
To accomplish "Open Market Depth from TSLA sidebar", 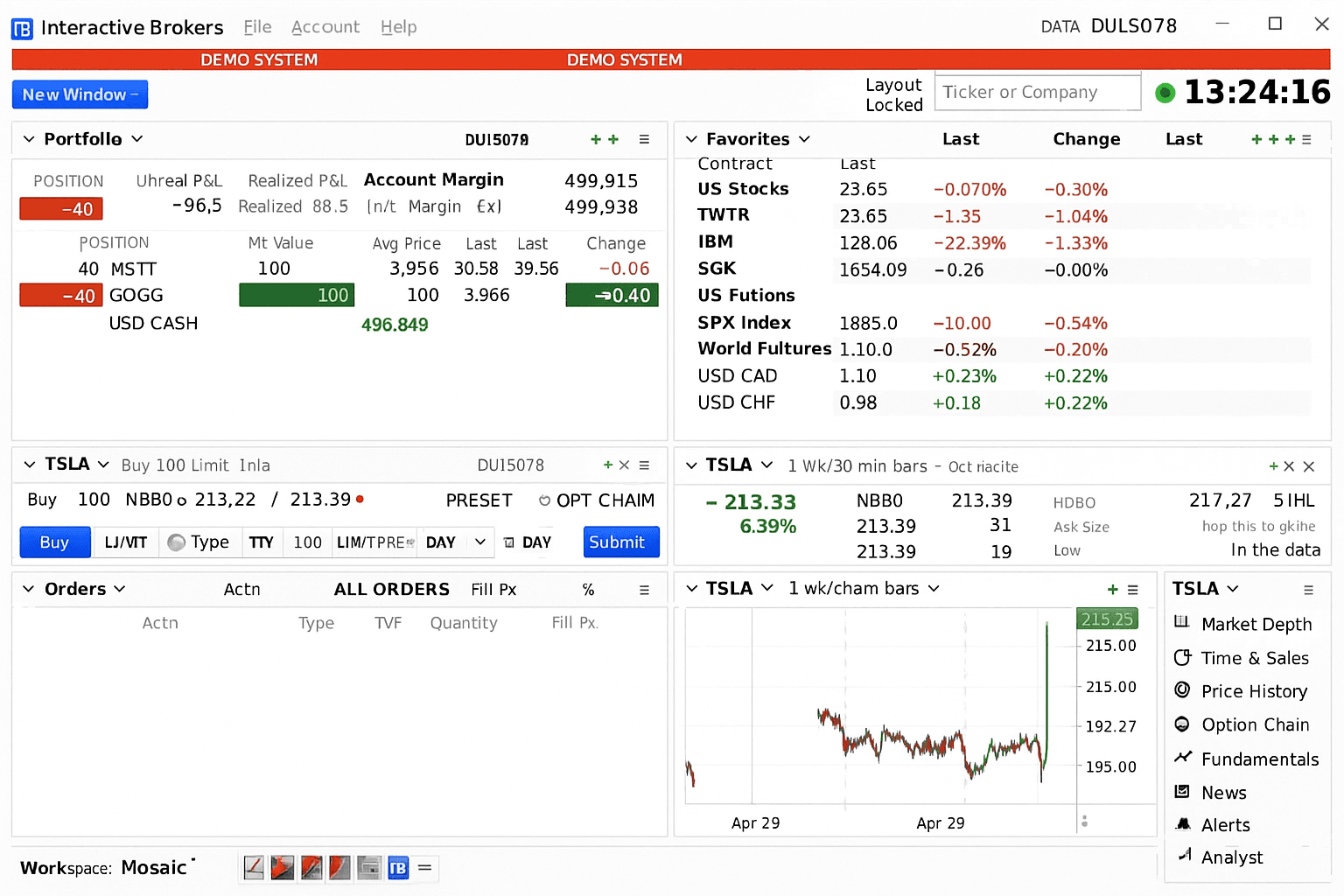I will pos(1256,624).
